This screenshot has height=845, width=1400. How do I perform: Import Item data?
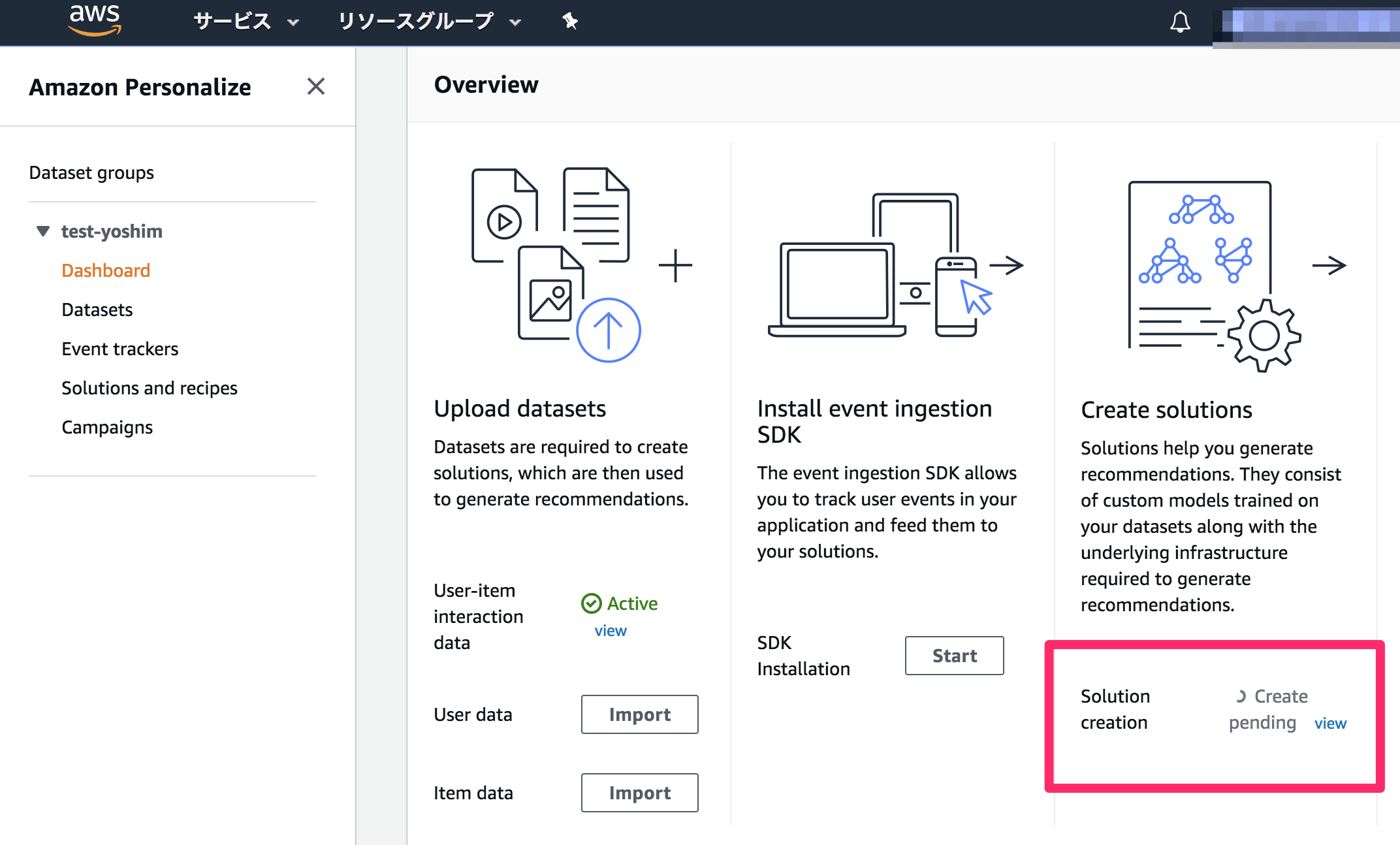coord(639,792)
